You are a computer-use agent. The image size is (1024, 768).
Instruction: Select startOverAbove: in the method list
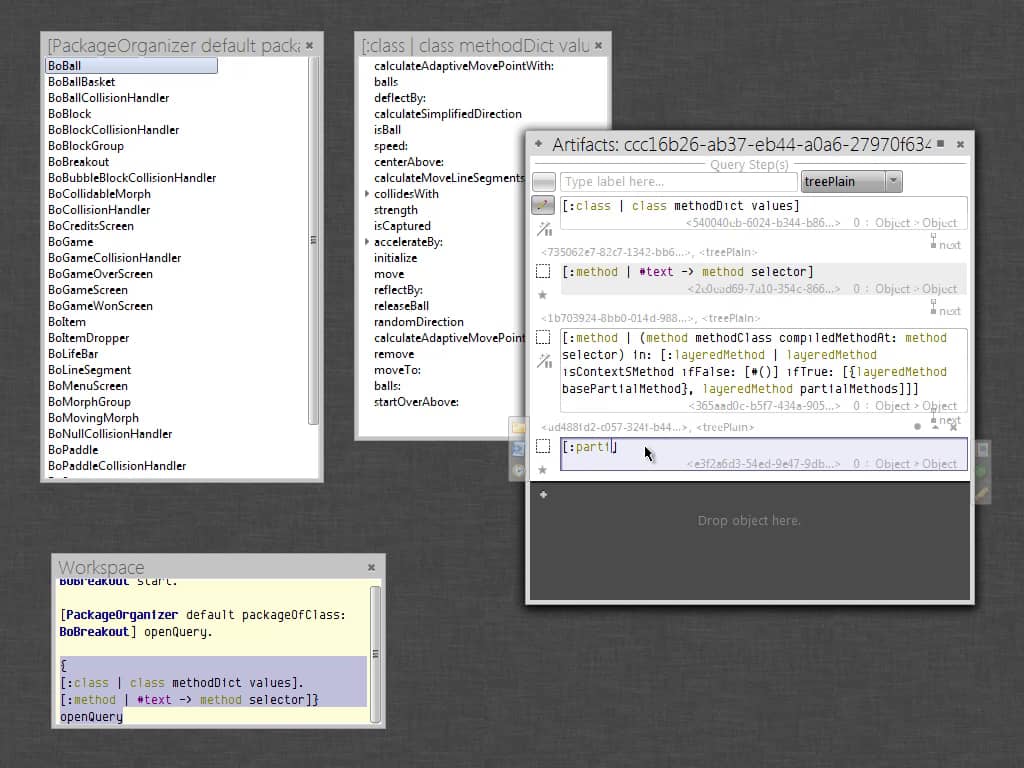416,402
